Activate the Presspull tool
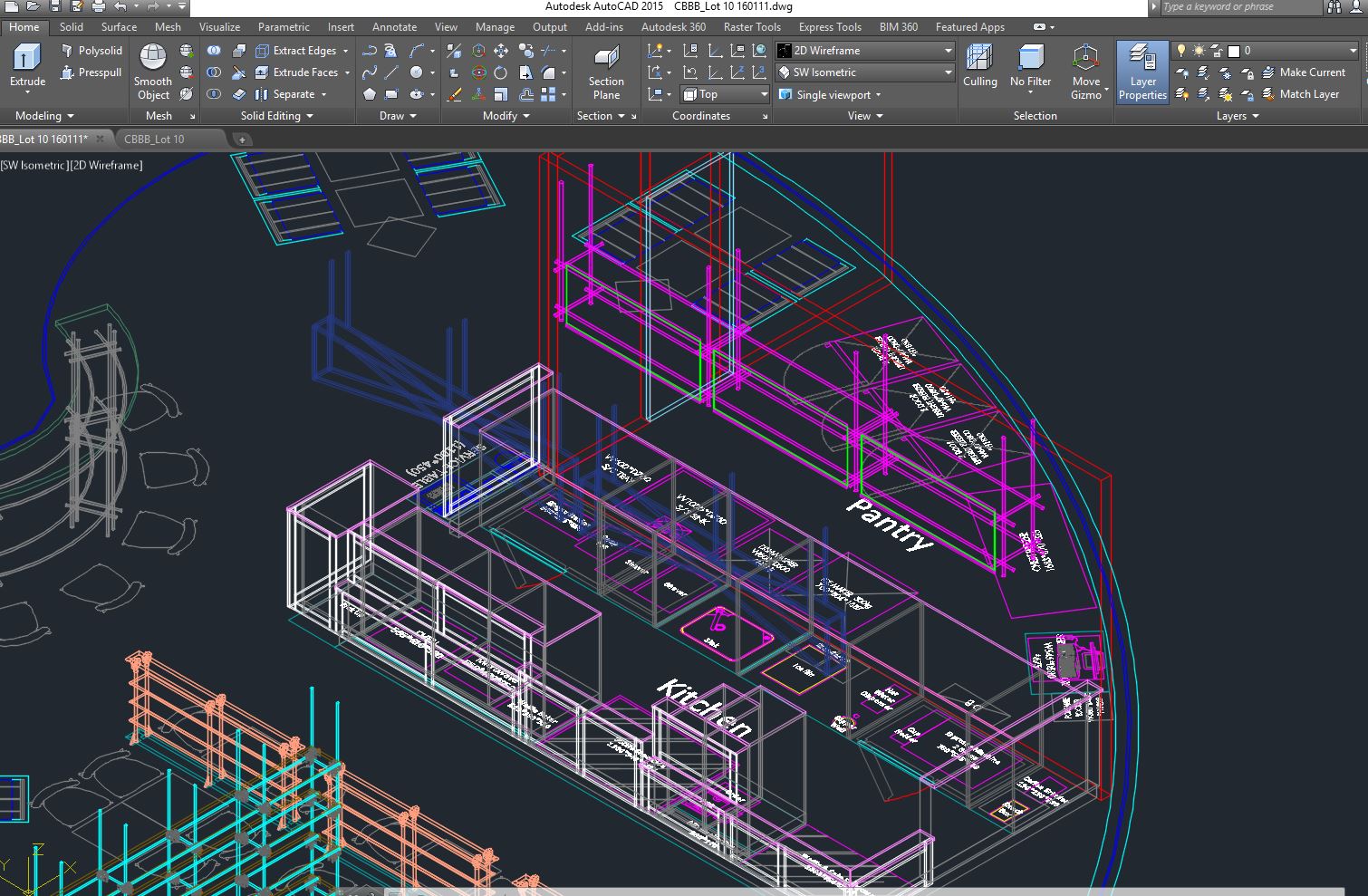Screen dimensions: 1368x896 [92, 72]
